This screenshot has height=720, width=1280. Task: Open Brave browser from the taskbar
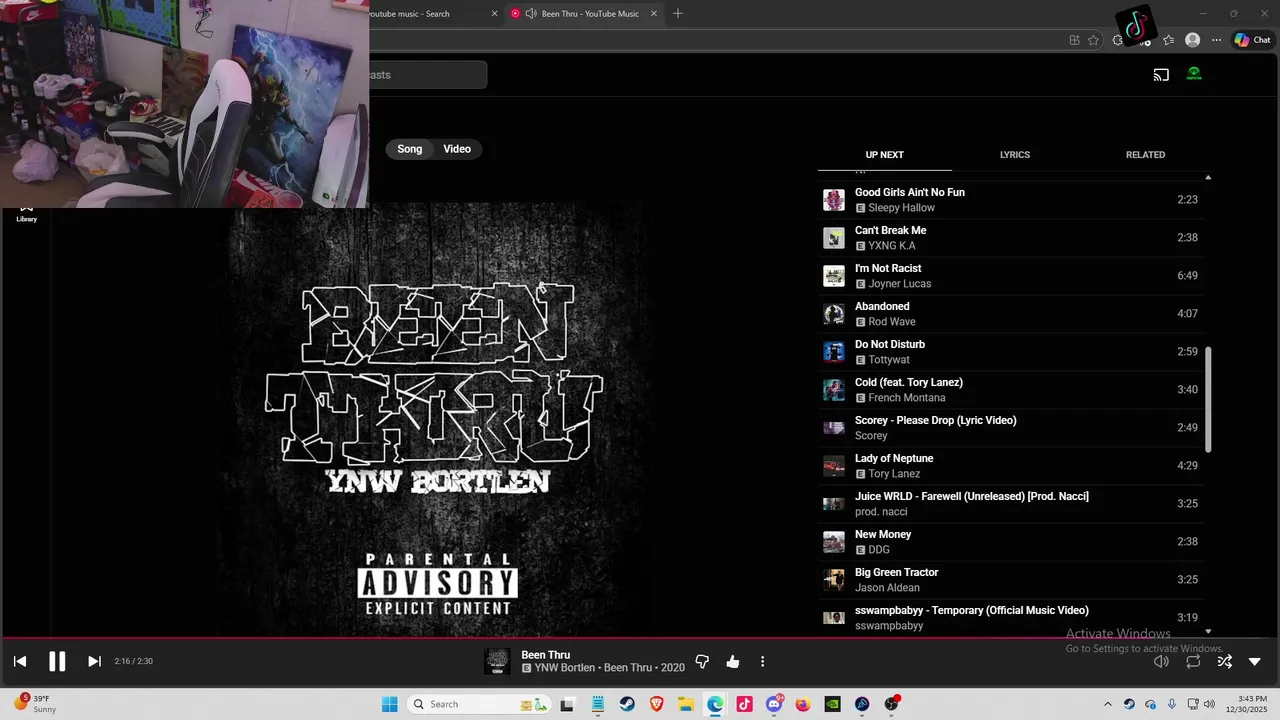[657, 704]
